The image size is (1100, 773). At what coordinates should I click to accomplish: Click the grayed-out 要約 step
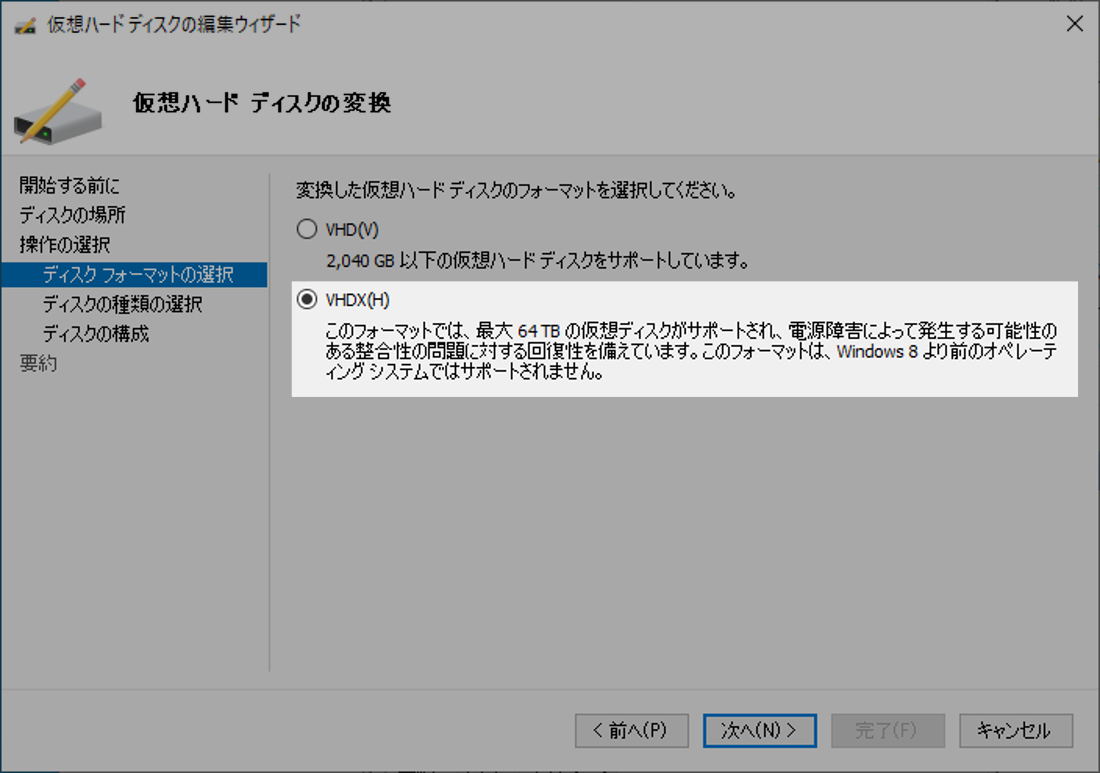pyautogui.click(x=36, y=363)
